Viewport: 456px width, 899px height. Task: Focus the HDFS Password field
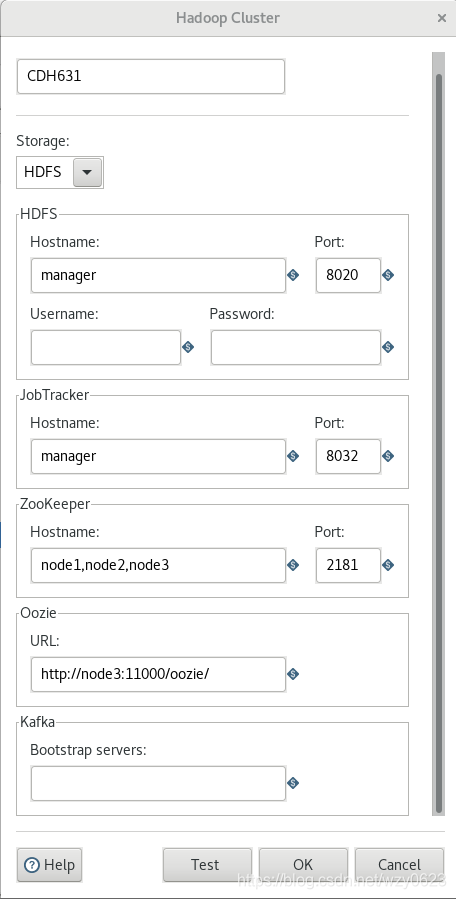296,347
